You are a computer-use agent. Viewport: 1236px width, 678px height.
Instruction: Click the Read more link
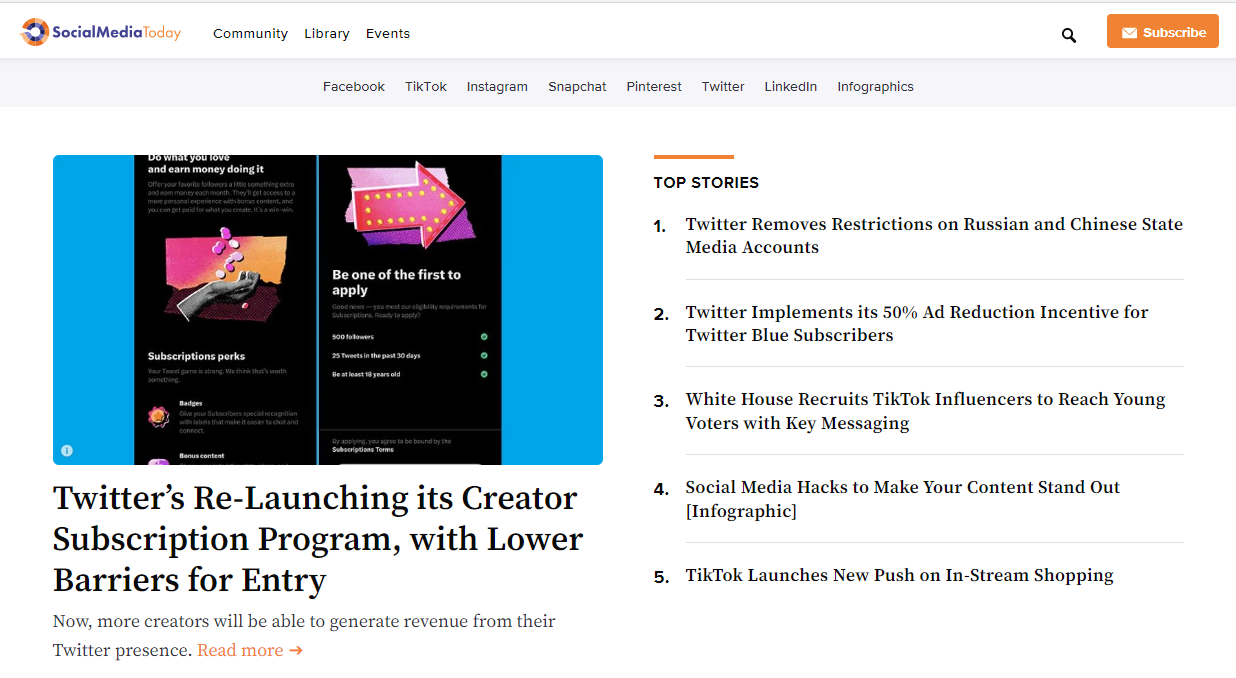(x=250, y=650)
